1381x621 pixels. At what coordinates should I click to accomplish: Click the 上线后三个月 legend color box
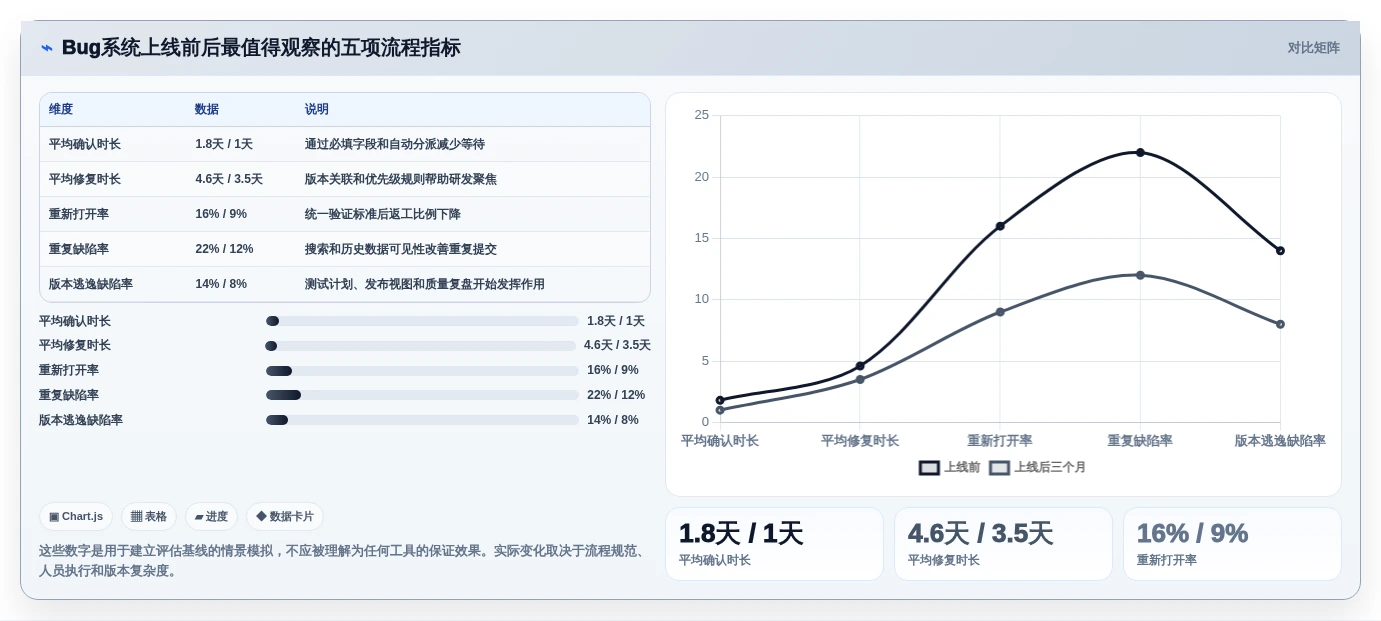(x=999, y=467)
